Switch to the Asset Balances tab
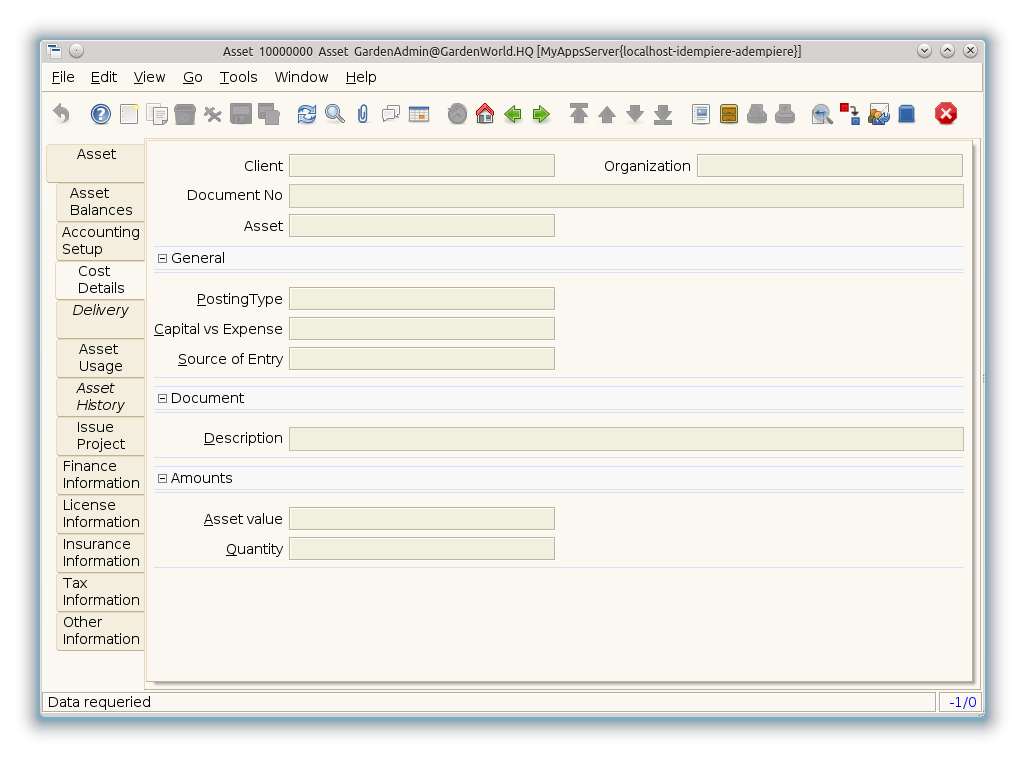Screen dimensions: 1025x757 (x=101, y=202)
